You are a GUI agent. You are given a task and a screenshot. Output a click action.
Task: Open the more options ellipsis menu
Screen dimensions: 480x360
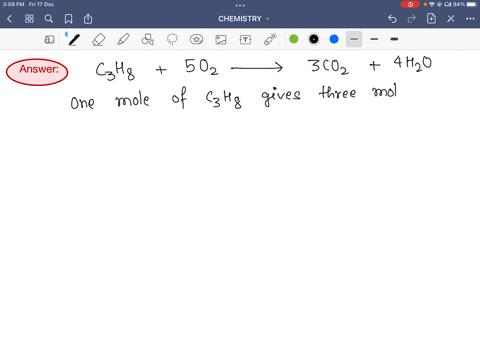pos(470,19)
